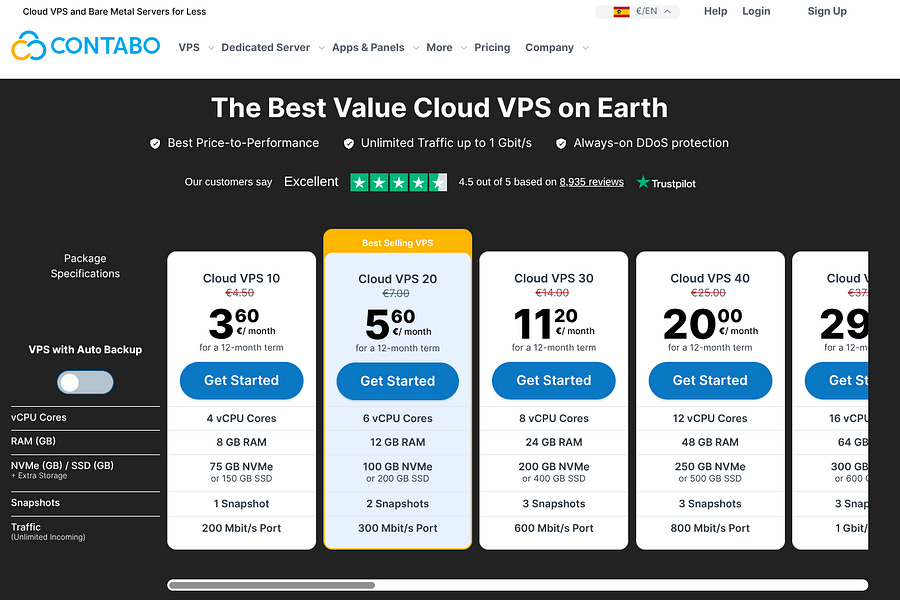Click the crossed-out €4.50 price
Viewport: 900px width, 600px height.
pos(240,293)
